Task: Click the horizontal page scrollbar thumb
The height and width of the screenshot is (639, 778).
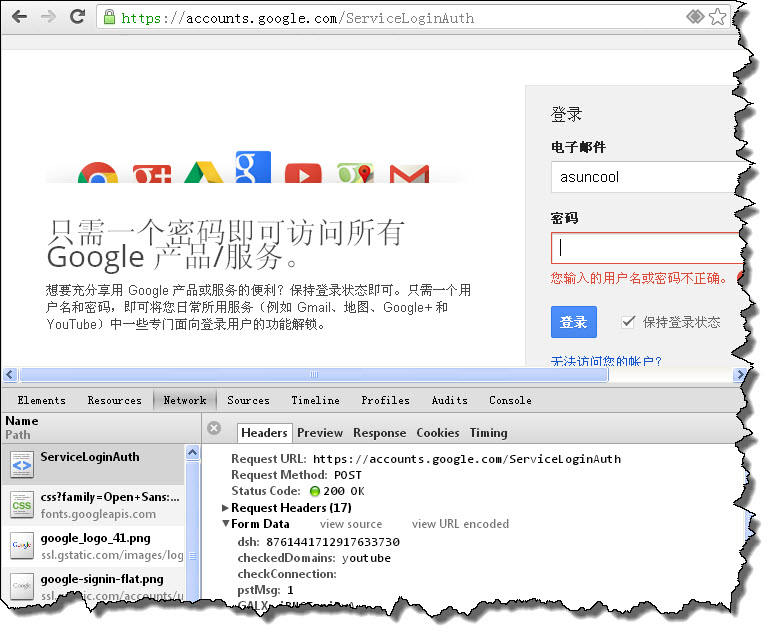Action: (x=314, y=374)
